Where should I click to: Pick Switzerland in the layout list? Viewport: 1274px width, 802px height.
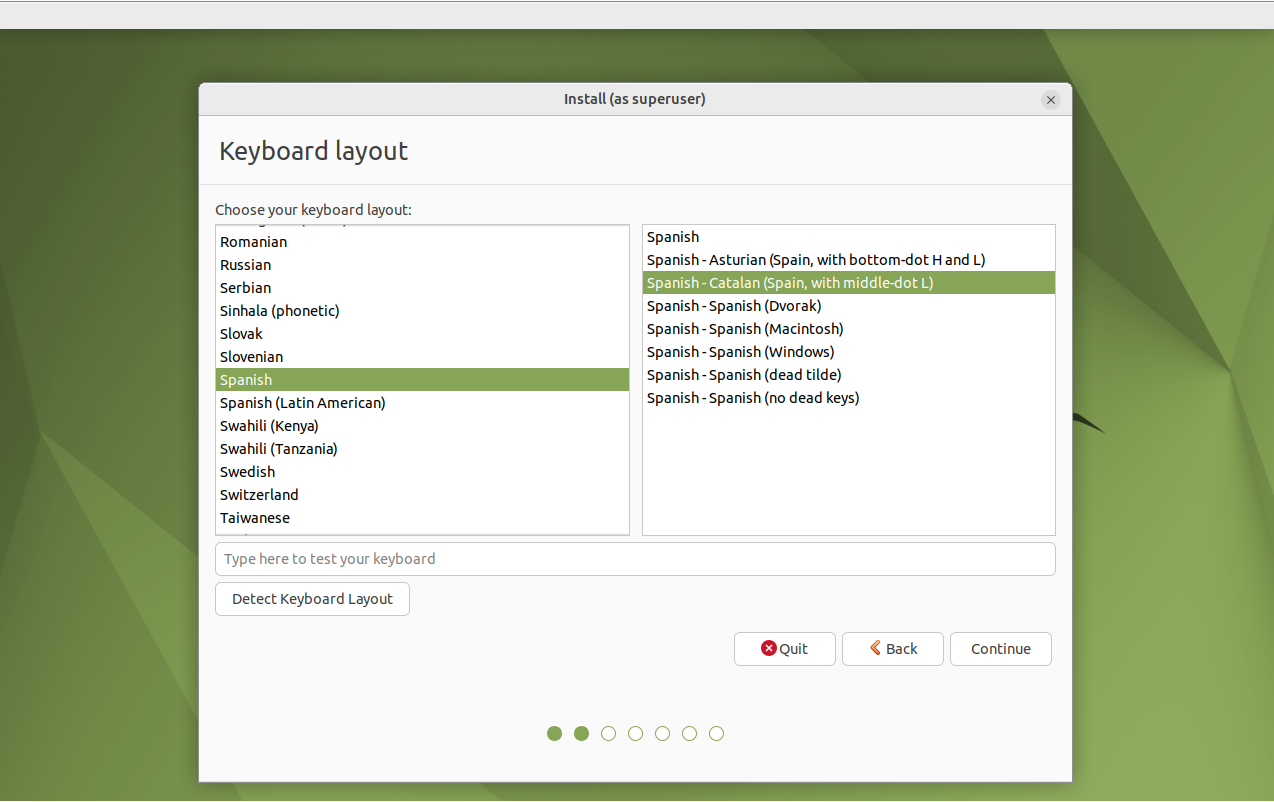(259, 495)
